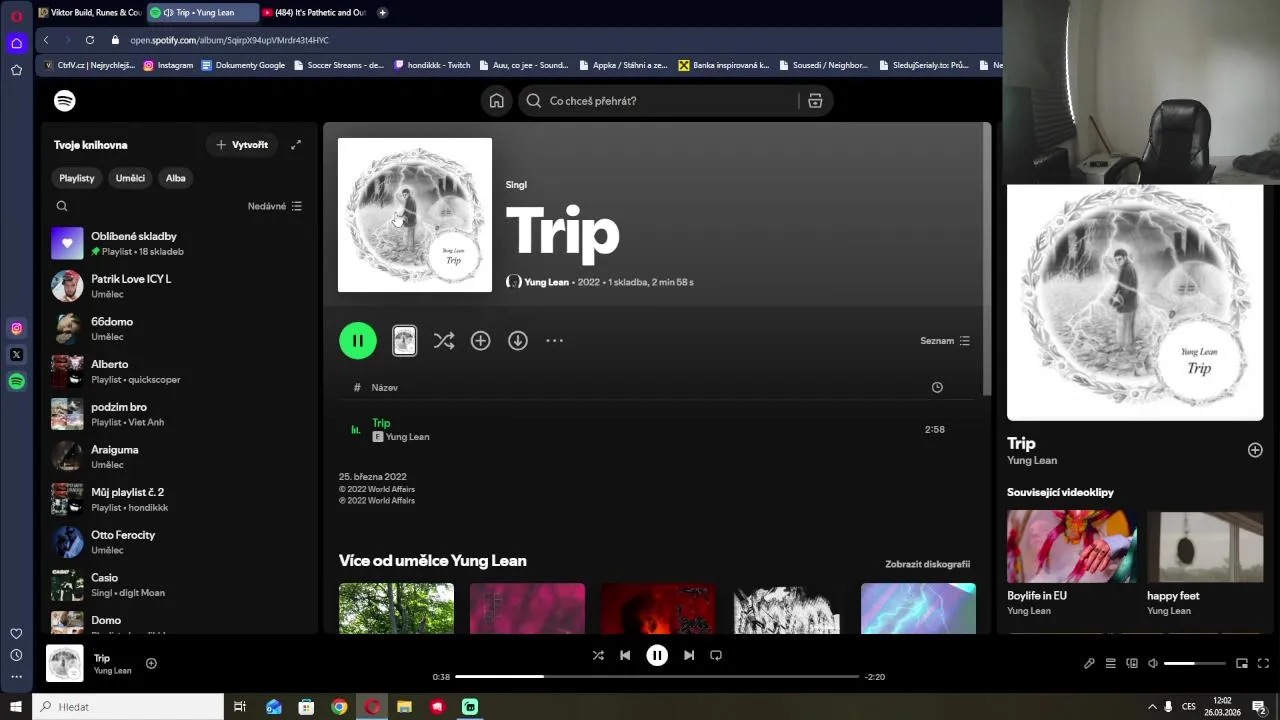
Task: Reload the current page
Action: pos(89,40)
